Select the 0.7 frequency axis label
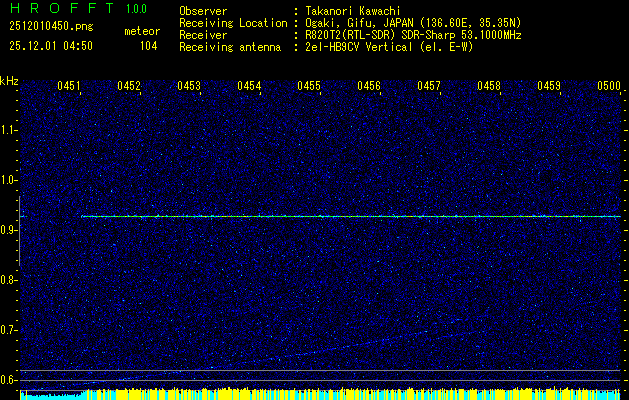 9,330
